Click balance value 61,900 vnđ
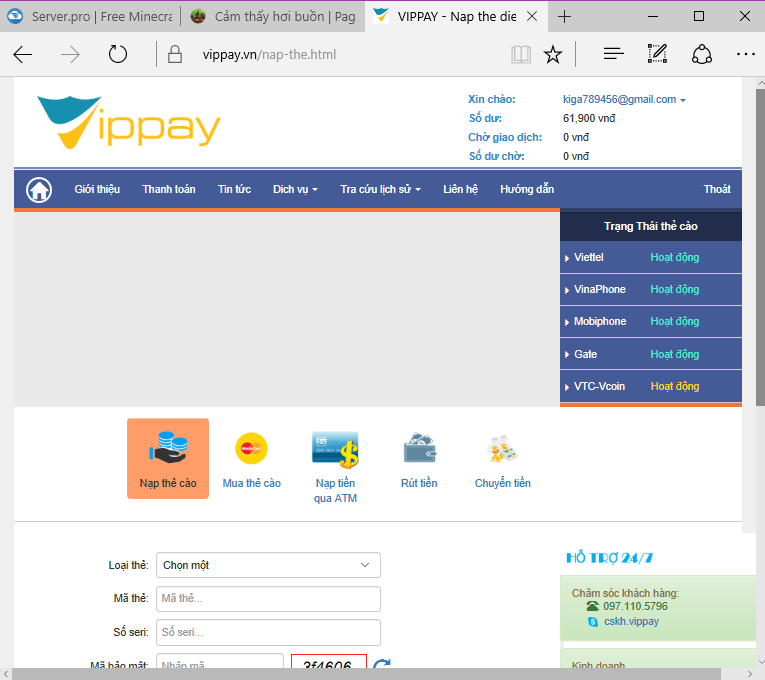 pos(589,119)
